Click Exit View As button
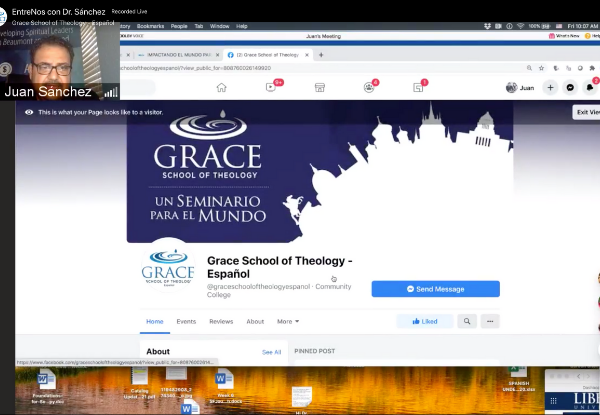Screen dimensions: 600x415 (x=586, y=112)
